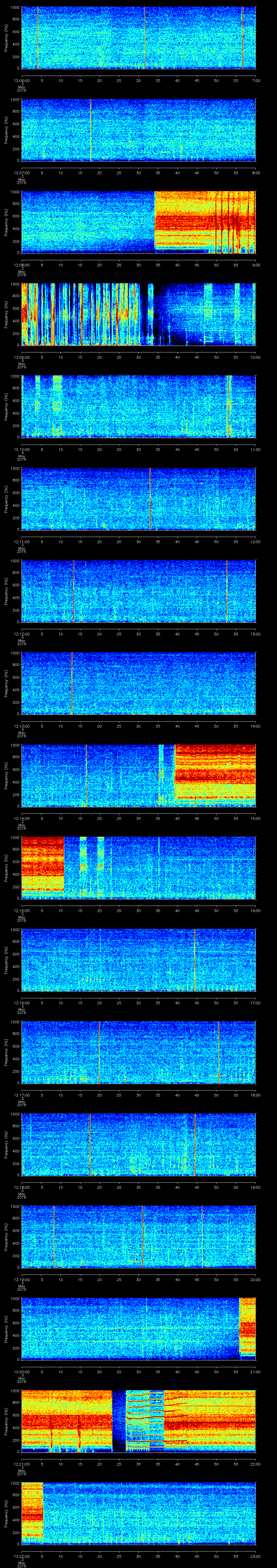Click the 12:17:00 start time label
The image size is (277, 1568).
(x=21, y=1095)
